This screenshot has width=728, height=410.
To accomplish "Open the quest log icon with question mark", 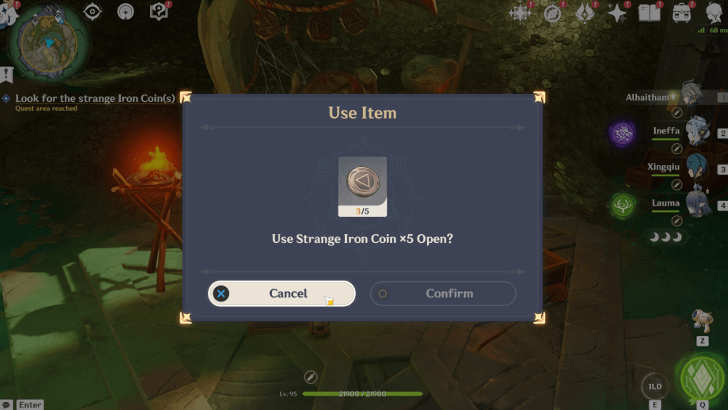I will point(159,12).
